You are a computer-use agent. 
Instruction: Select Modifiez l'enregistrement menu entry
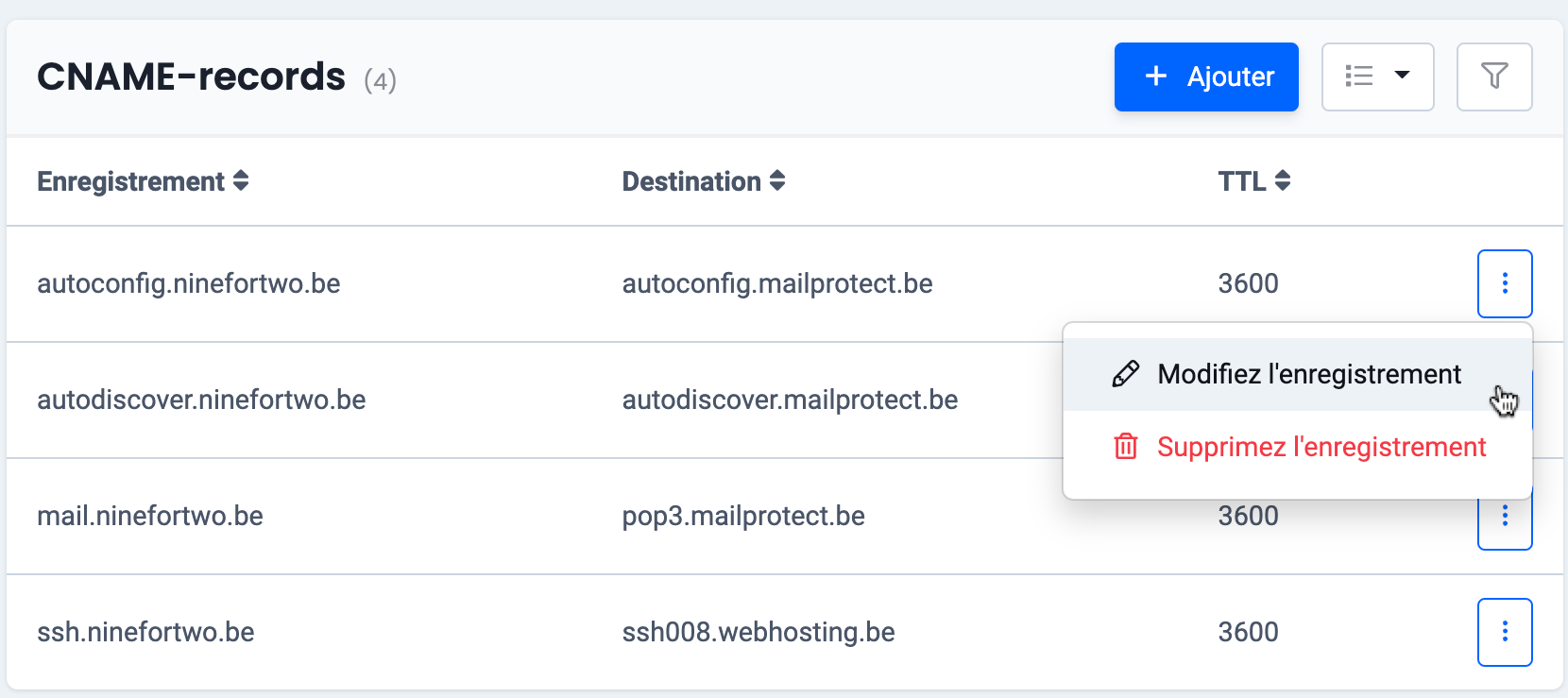(1309, 374)
